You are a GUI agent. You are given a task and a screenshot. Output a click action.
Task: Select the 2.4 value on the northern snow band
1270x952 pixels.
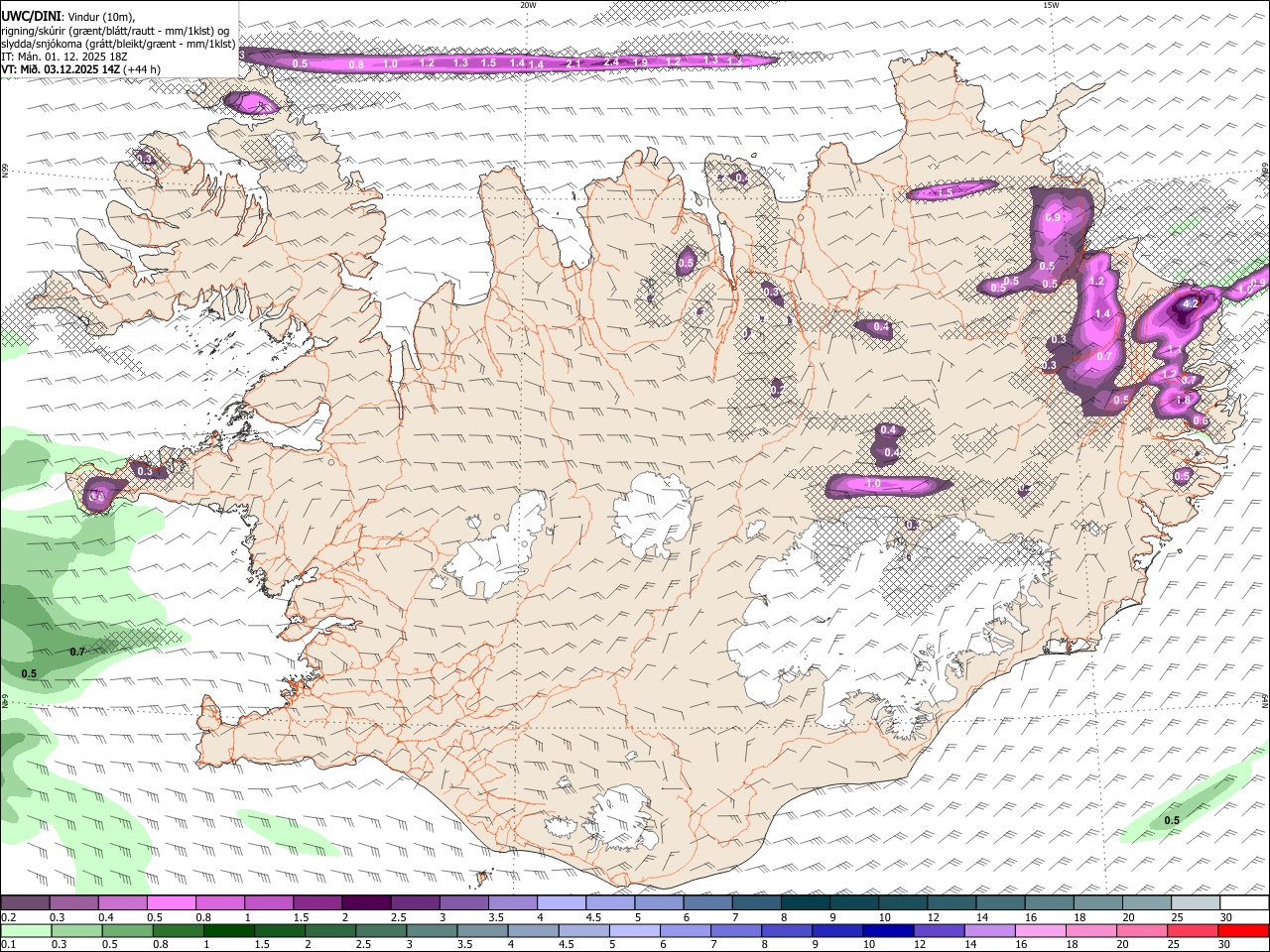pos(610,61)
